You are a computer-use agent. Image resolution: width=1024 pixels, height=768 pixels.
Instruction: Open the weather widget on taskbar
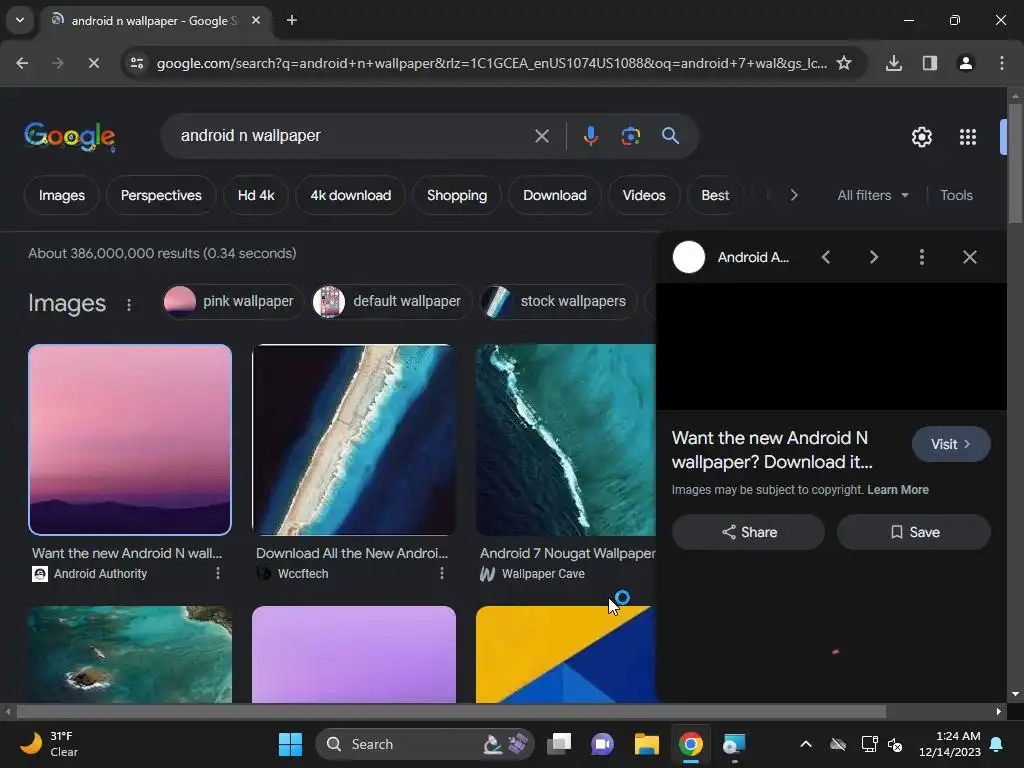coord(49,744)
